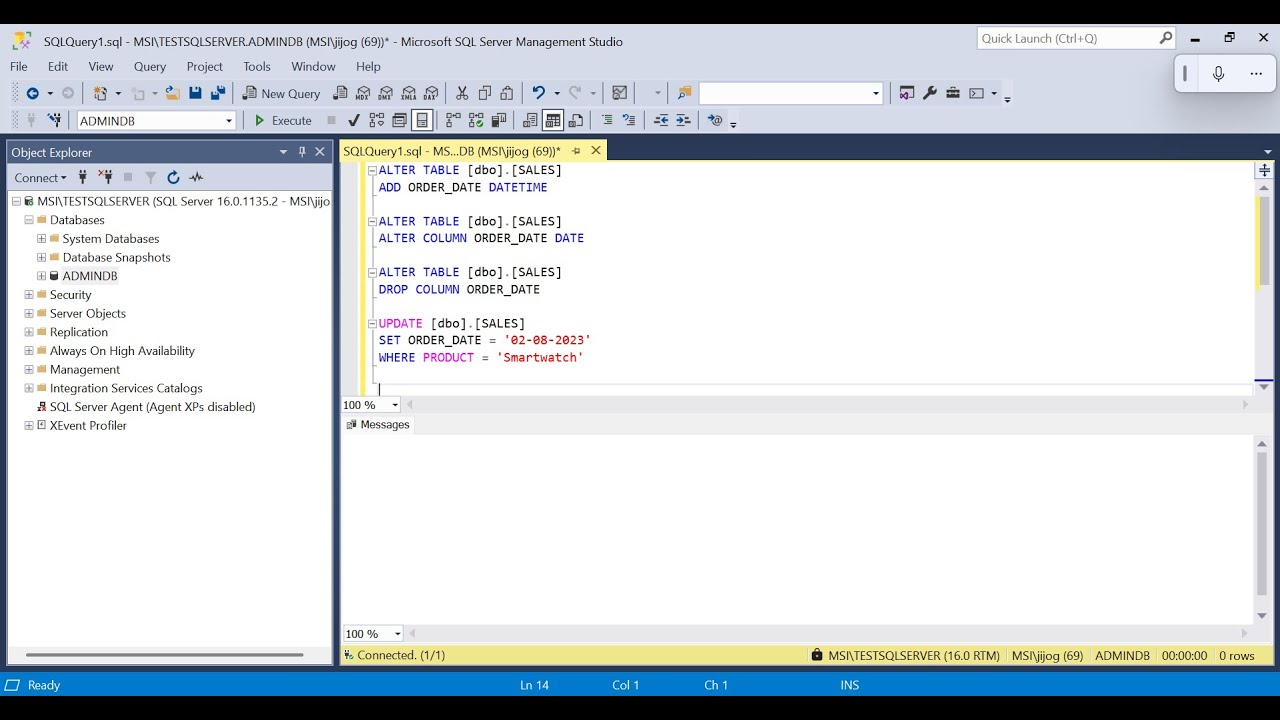Switch output to Results to Text
This screenshot has height=720, width=1280.
530,120
